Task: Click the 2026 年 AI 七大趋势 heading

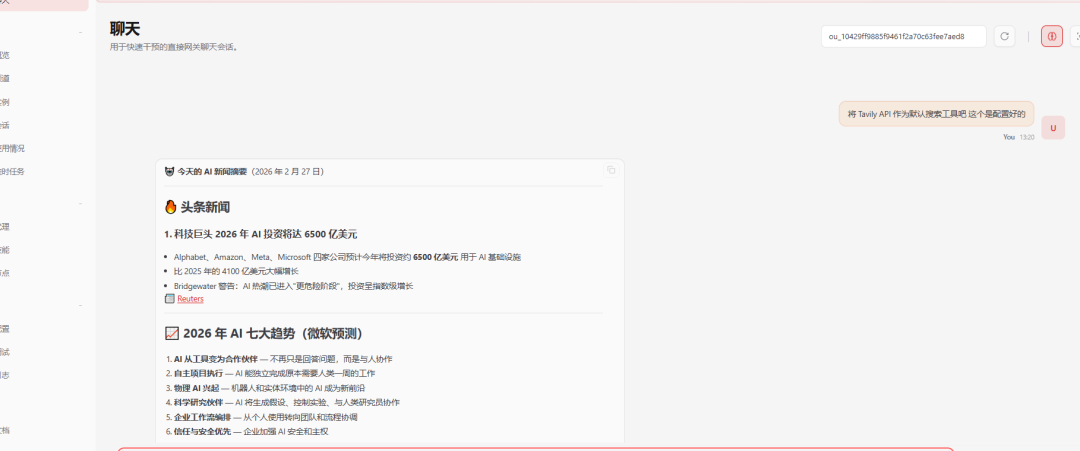Action: pyautogui.click(x=270, y=333)
